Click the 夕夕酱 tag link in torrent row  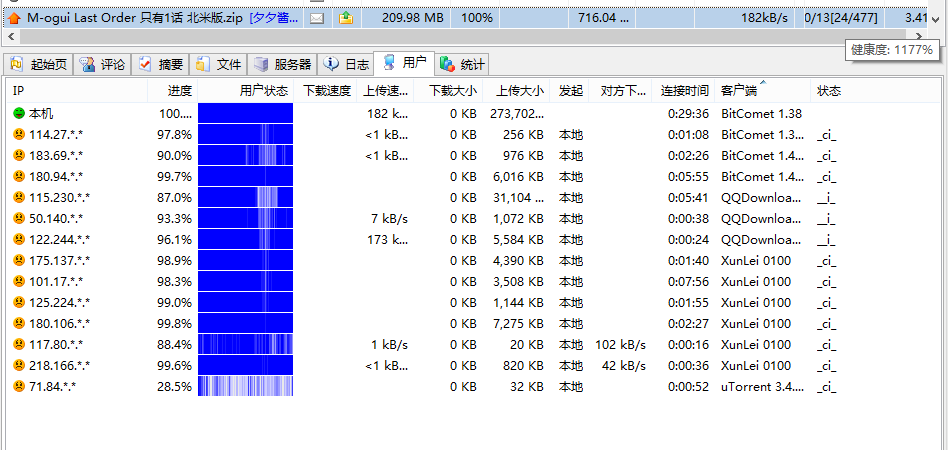tap(274, 18)
